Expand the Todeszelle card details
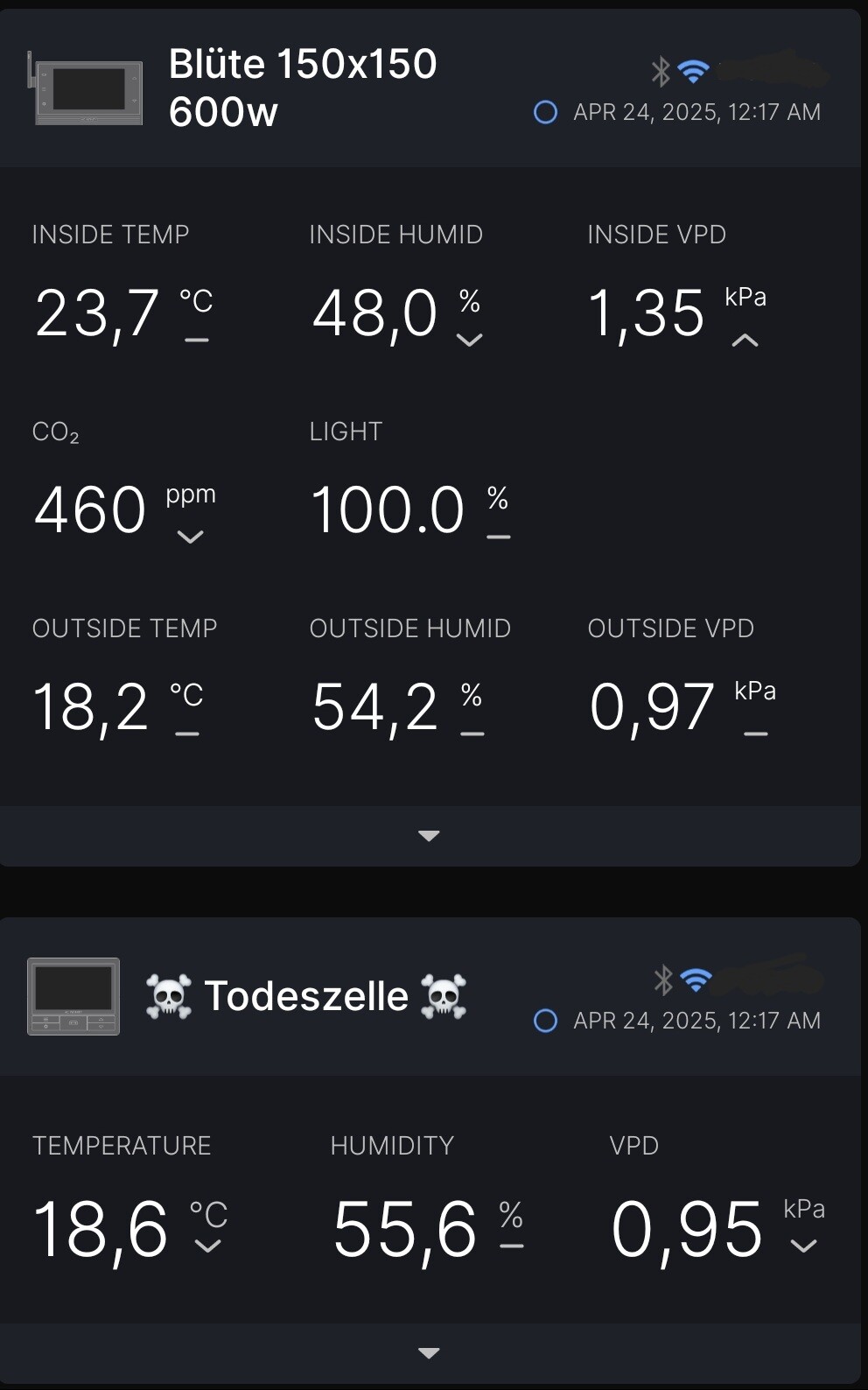This screenshot has width=868, height=1390. point(429,1353)
